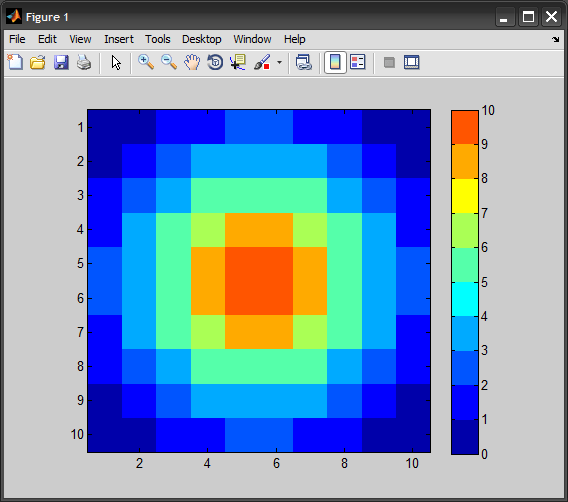Close the Figure 1 window

point(551,17)
